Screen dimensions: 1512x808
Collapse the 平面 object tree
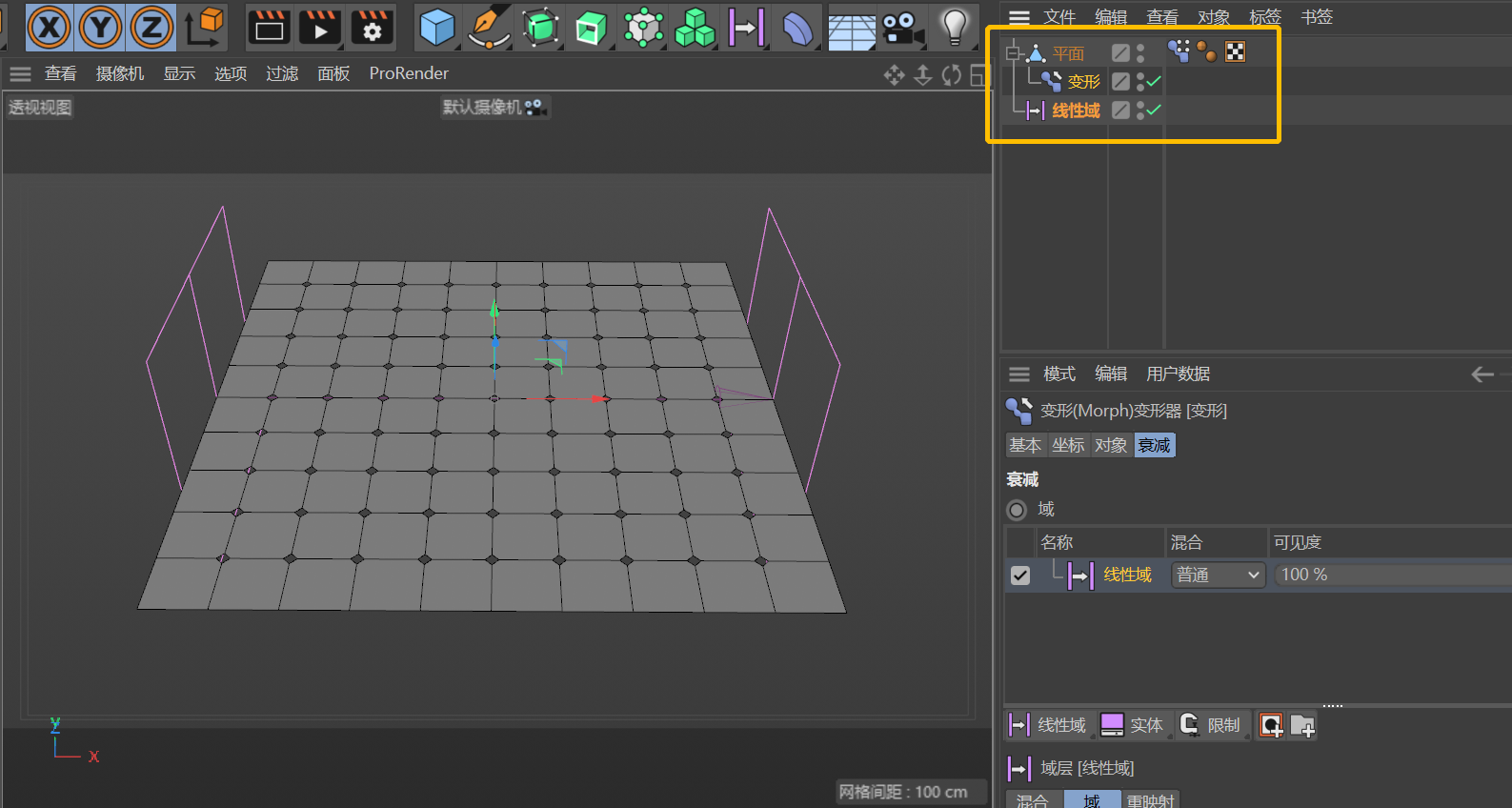(x=1013, y=53)
